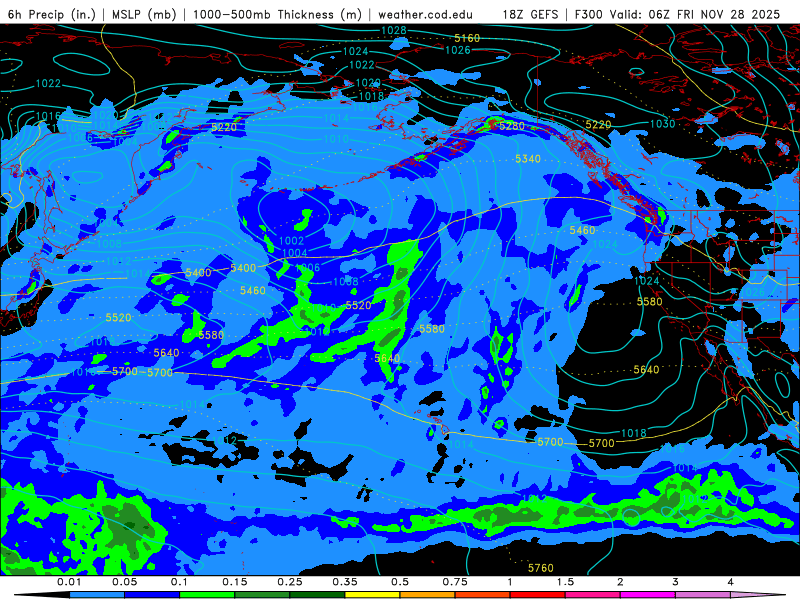
Task: Select magenta legend swatch between 2 and 3
Action: [x=648, y=595]
